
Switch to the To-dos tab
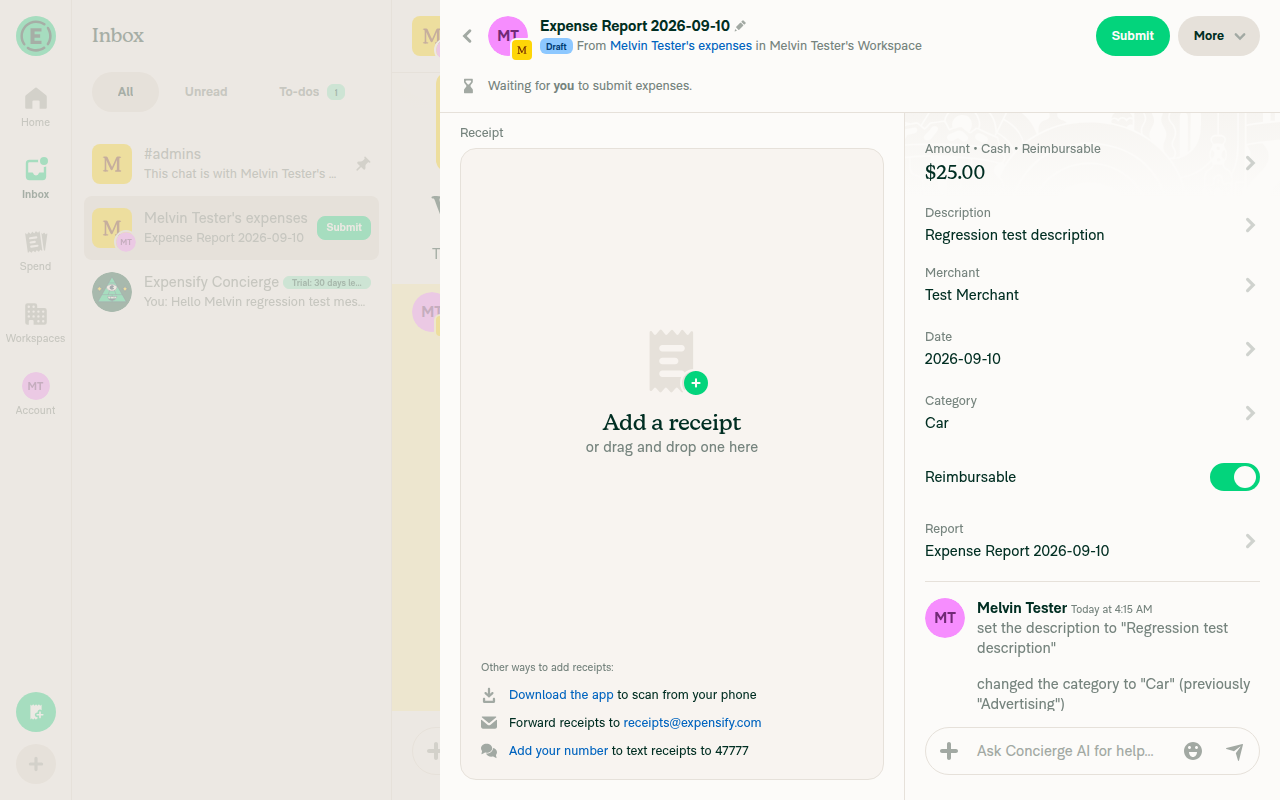click(312, 92)
